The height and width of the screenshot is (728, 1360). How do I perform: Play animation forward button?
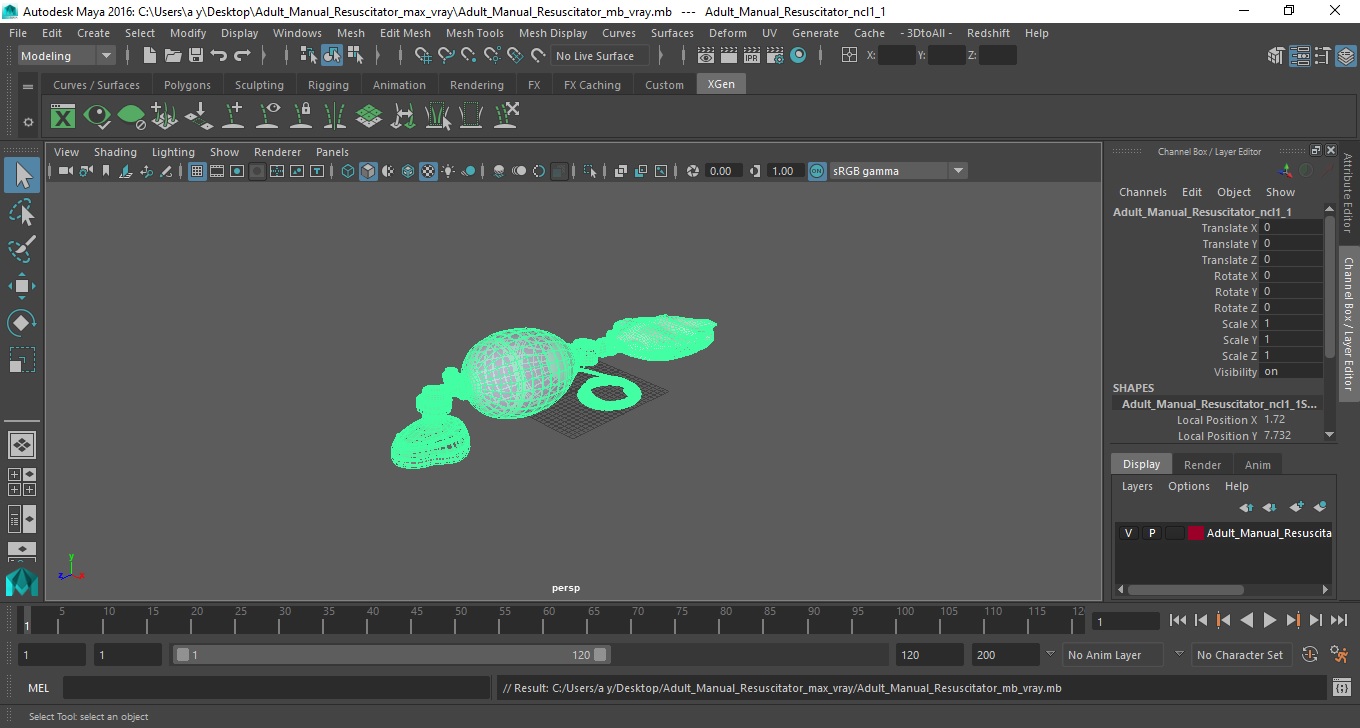point(1269,621)
